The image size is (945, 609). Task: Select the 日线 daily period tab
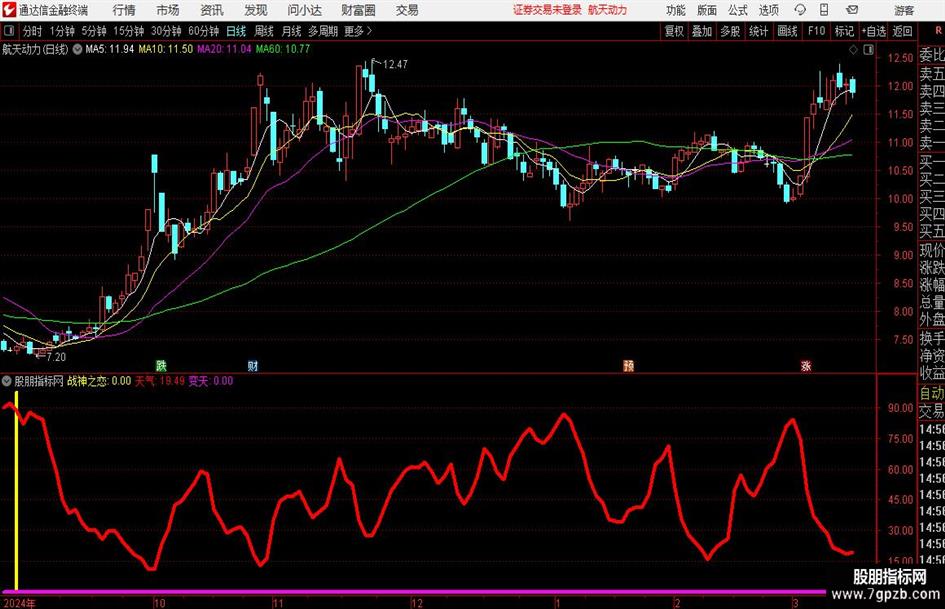(236, 31)
